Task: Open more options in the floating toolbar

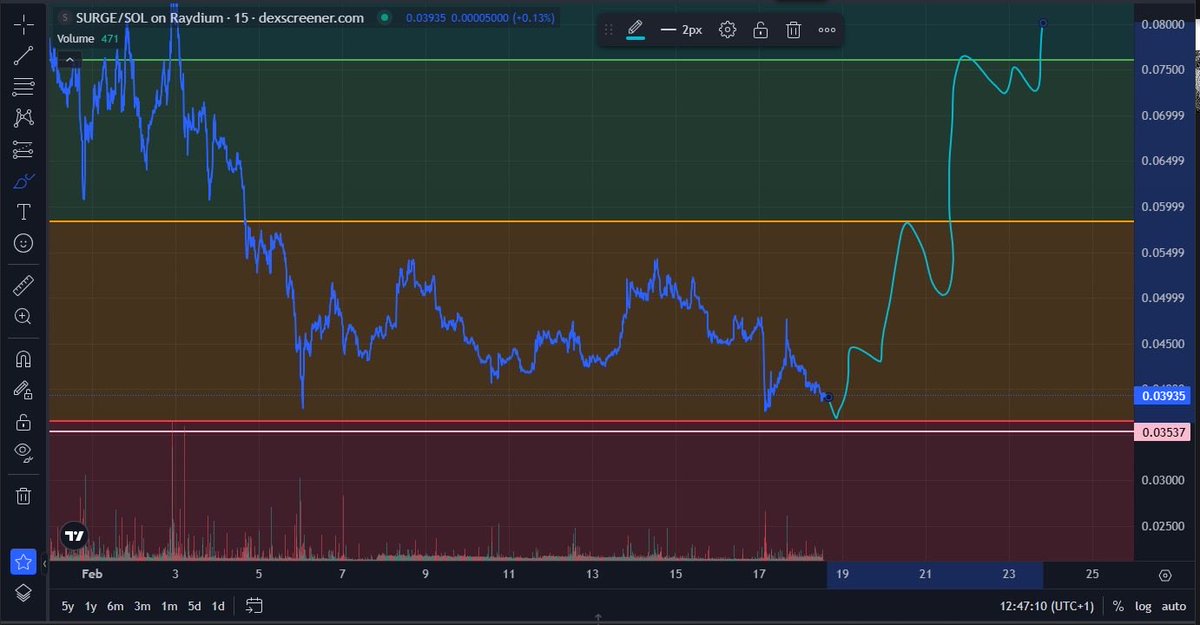Action: click(827, 30)
